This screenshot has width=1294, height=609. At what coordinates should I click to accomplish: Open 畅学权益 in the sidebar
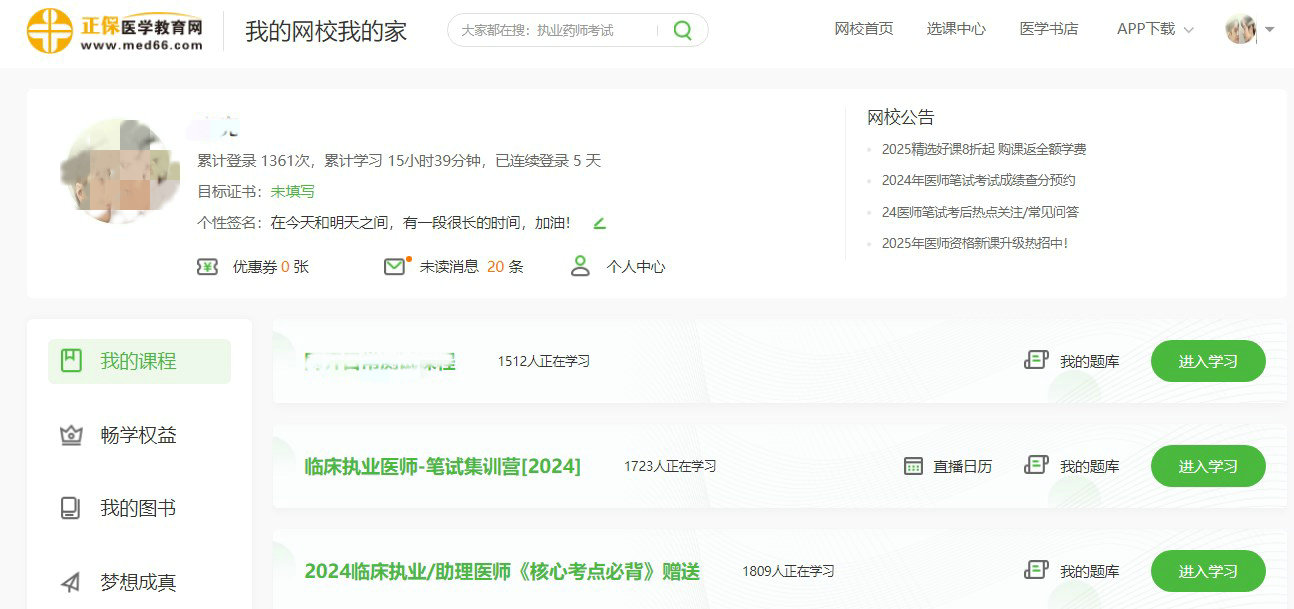pos(139,435)
